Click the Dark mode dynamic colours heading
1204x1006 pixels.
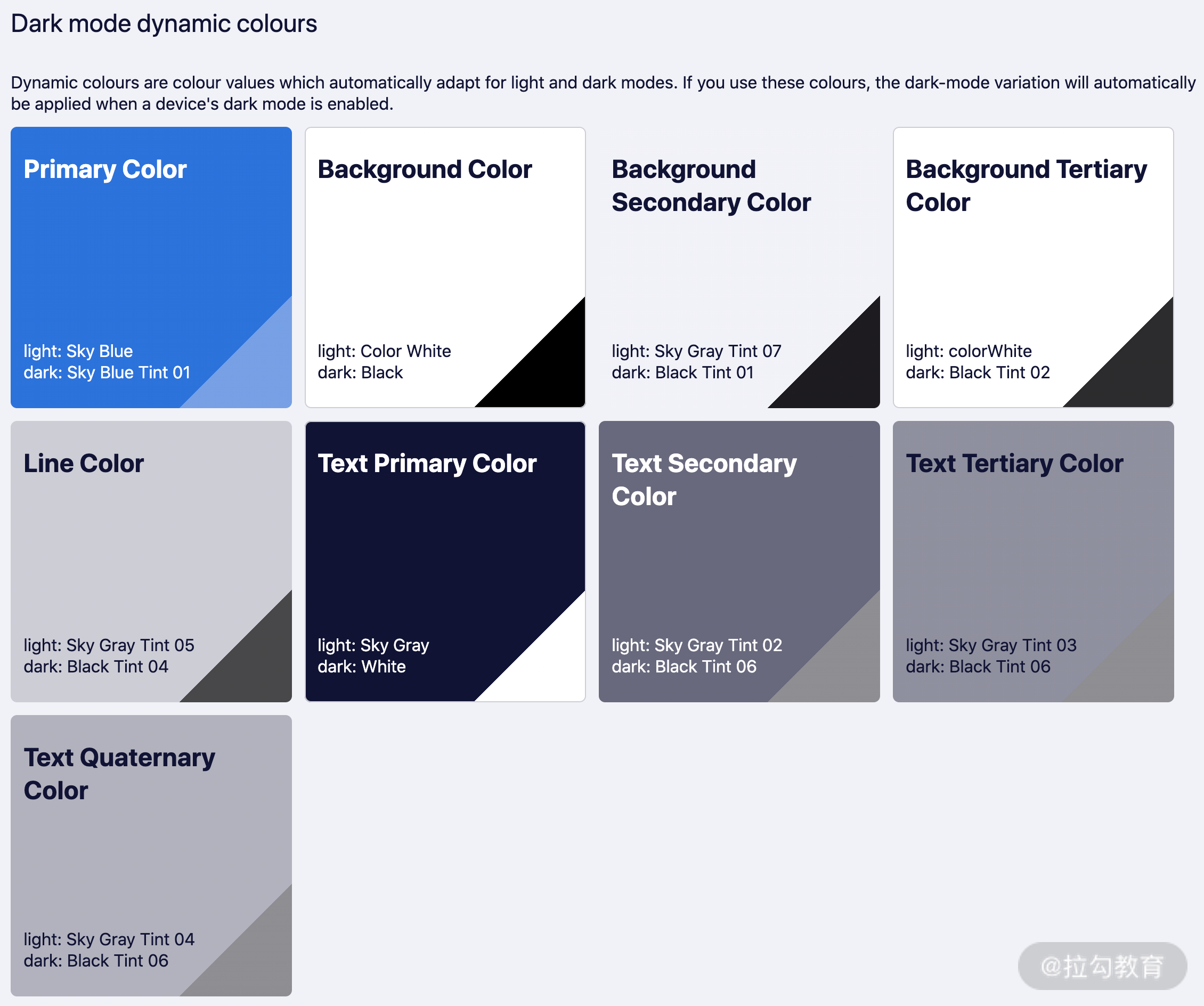click(164, 24)
